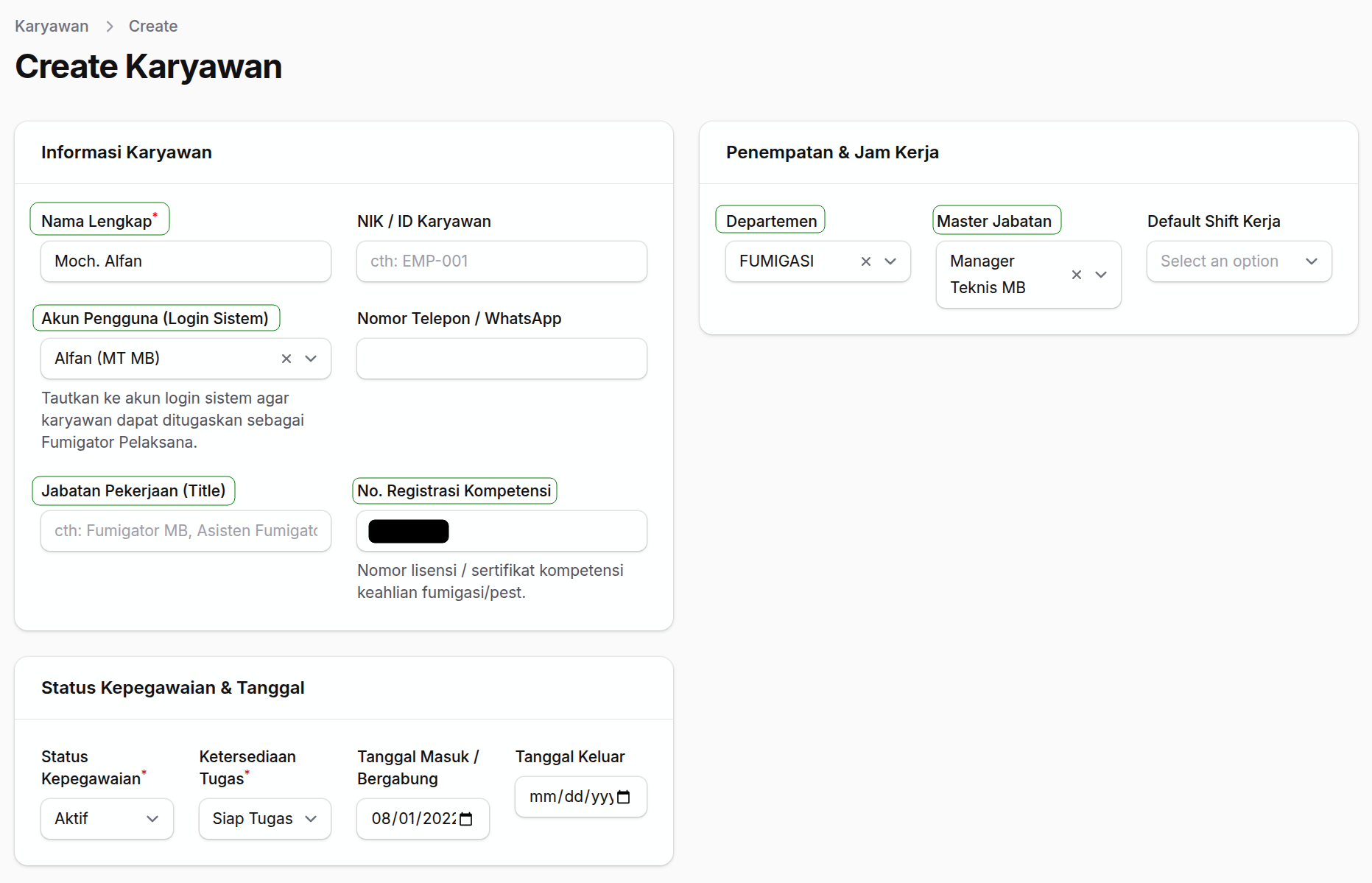Expand the Departemen dropdown chevron
The height and width of the screenshot is (883, 1372).
click(890, 261)
